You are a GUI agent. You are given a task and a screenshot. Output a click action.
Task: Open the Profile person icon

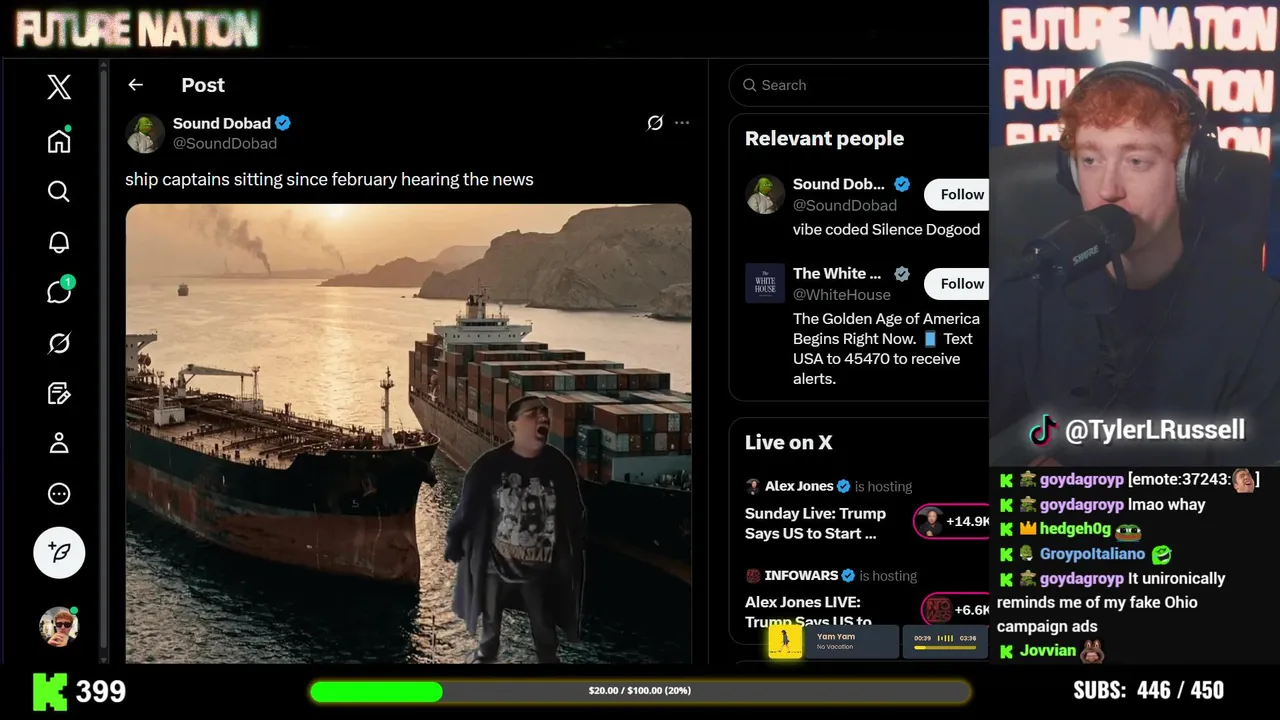pyautogui.click(x=59, y=443)
